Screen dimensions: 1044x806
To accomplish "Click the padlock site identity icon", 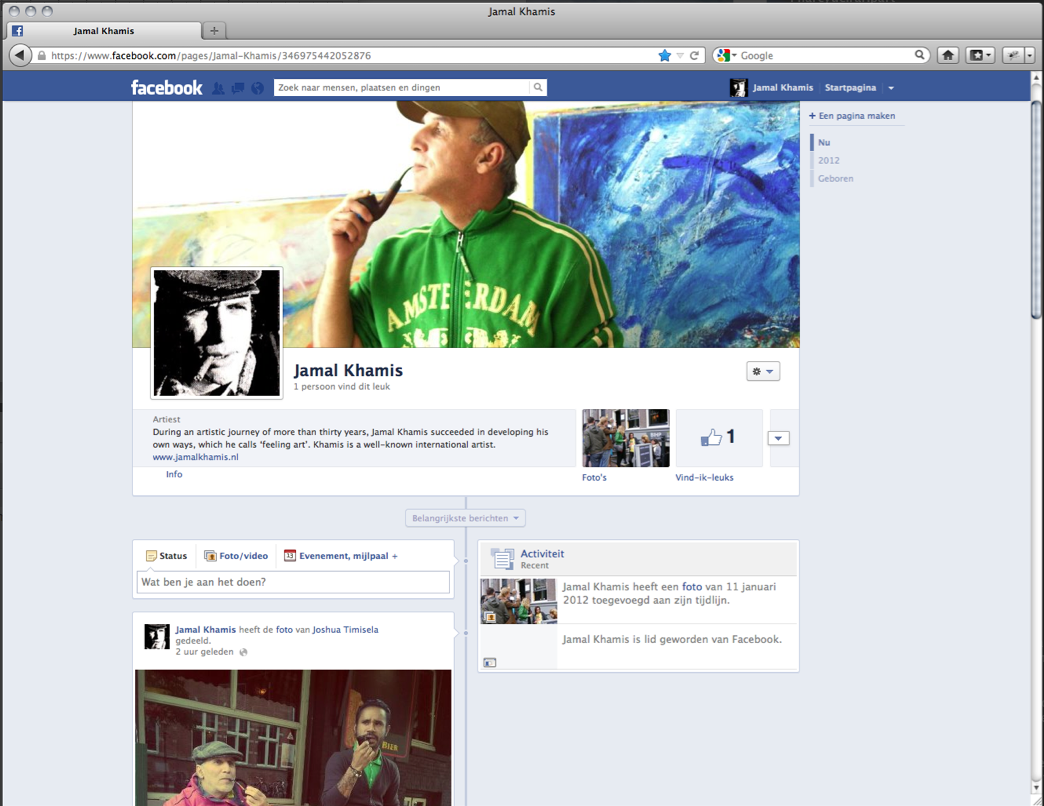I will [x=42, y=56].
